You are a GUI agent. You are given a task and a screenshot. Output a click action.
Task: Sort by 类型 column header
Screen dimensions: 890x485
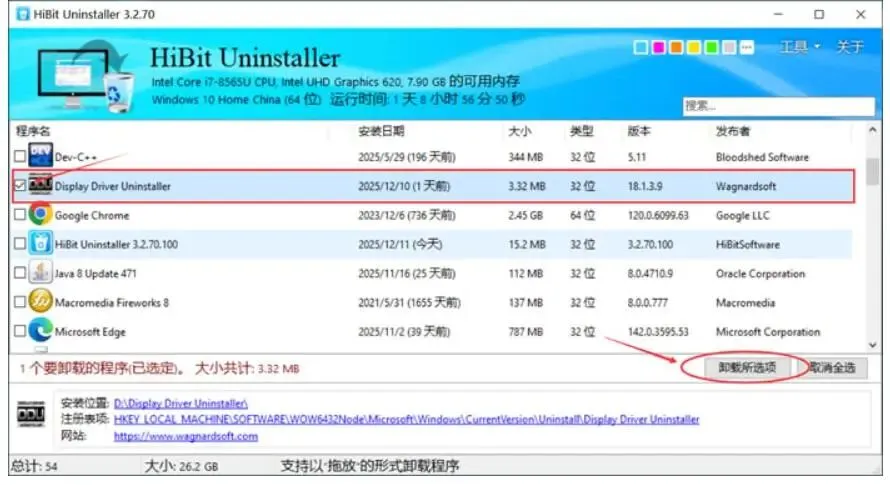click(x=581, y=131)
